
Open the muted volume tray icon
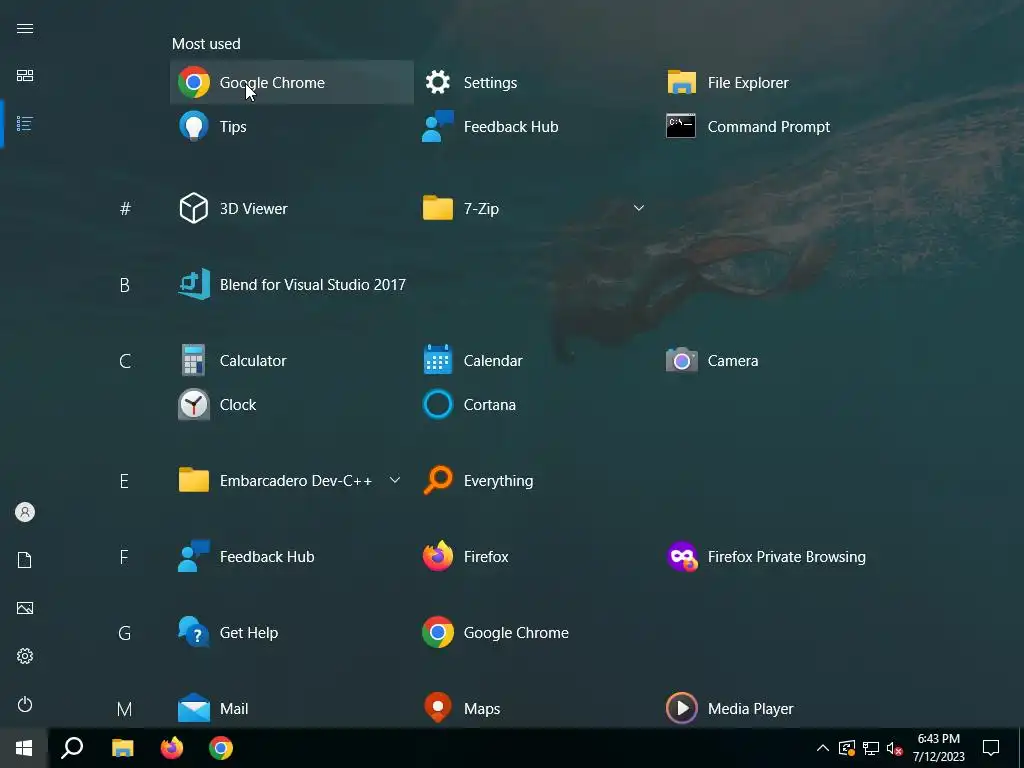(x=895, y=748)
